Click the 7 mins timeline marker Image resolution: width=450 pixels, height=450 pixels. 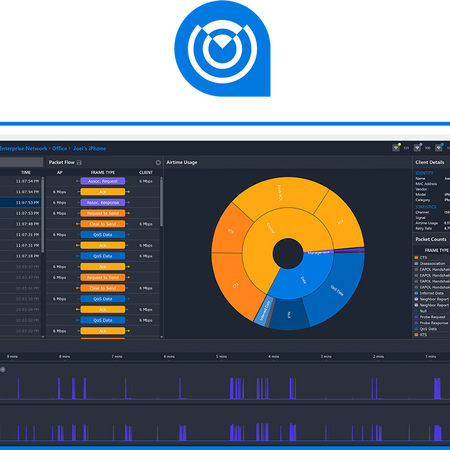pos(117,356)
